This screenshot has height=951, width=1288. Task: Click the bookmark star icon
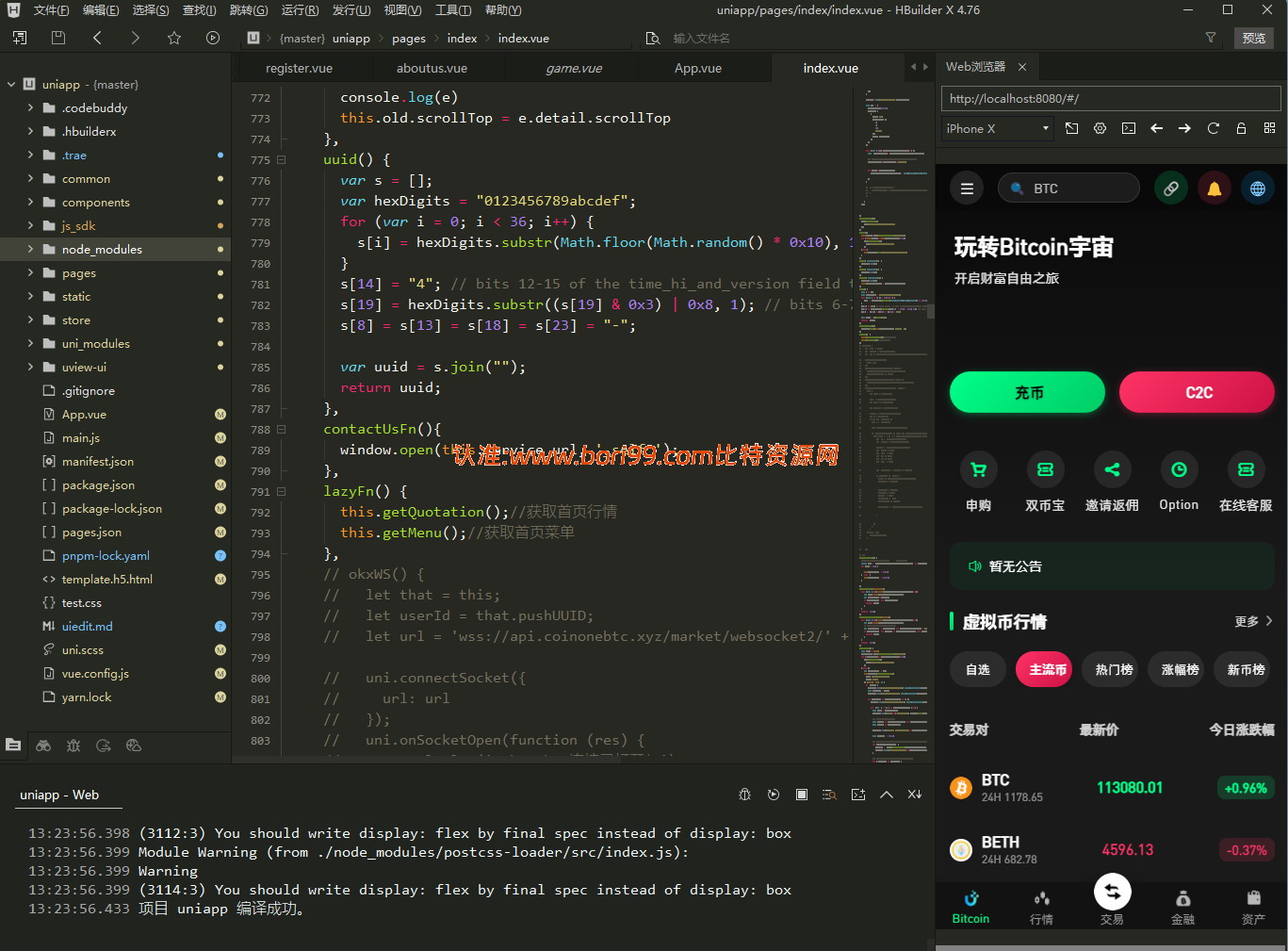[174, 38]
